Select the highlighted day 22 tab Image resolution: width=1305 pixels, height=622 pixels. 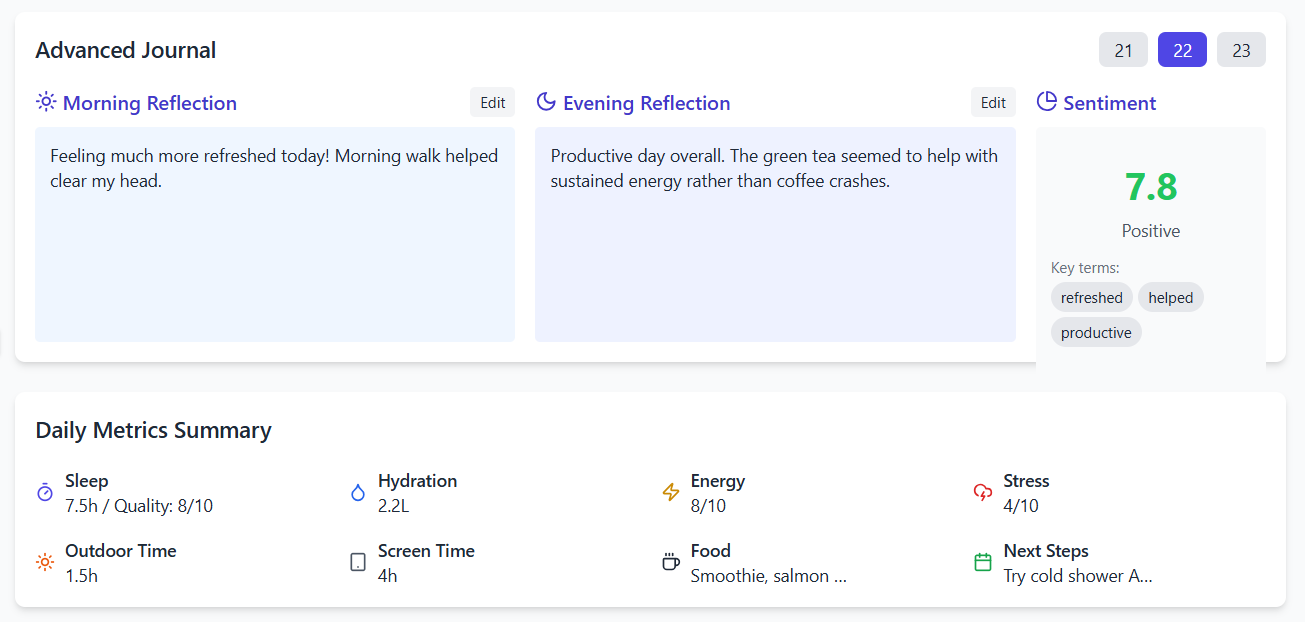1182,50
